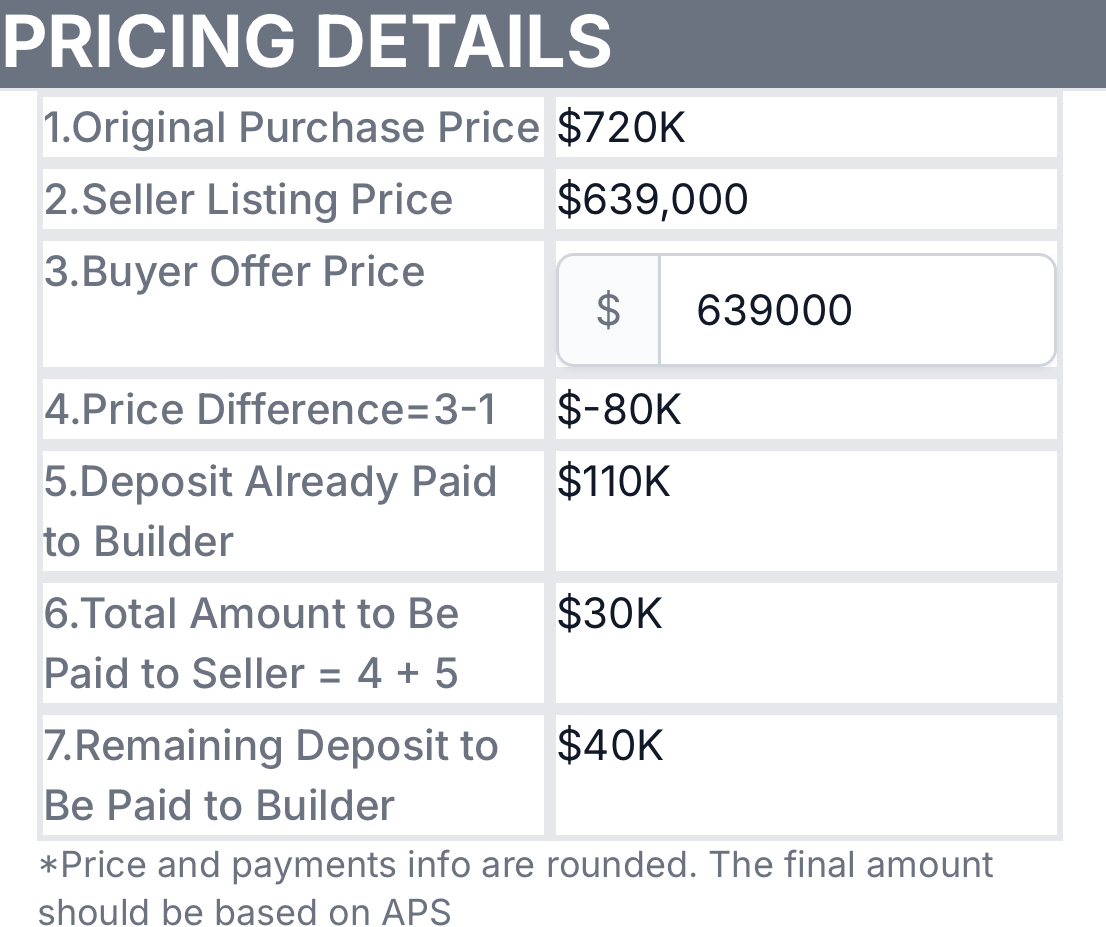Click the "3-1" formula text
This screenshot has height=927, width=1106.
[465, 410]
